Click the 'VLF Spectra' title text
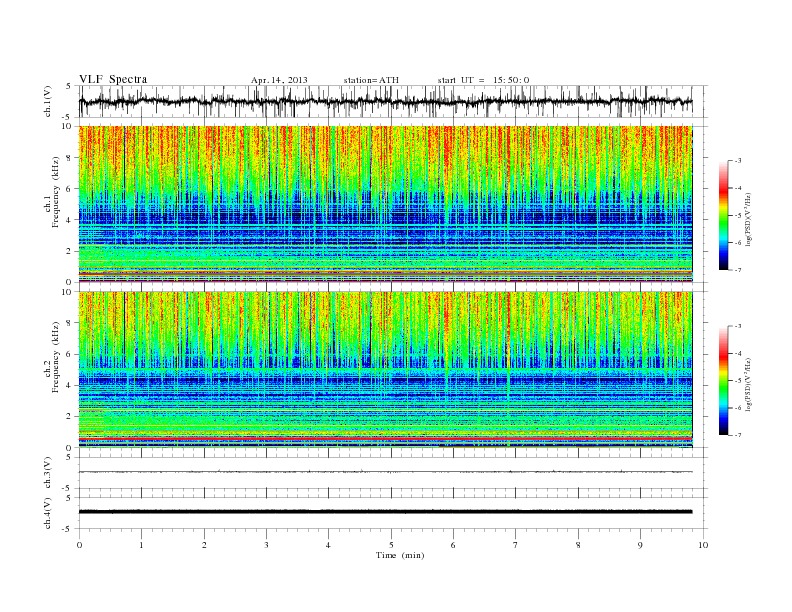Viewport: 792px width, 612px height. pos(113,79)
